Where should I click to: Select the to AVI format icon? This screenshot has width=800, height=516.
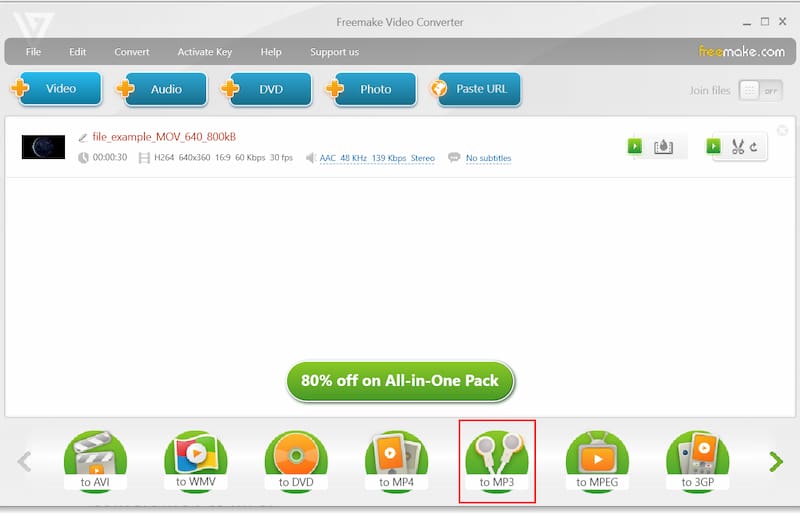coord(95,462)
